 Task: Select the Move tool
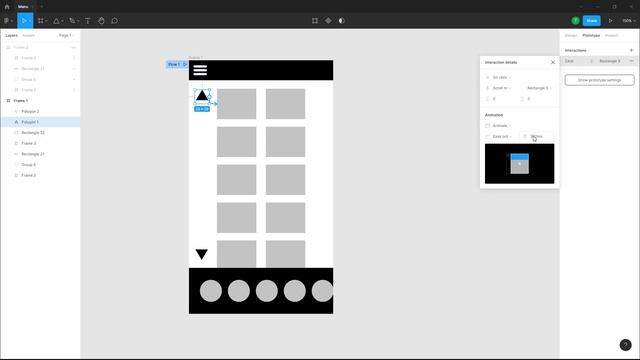point(24,20)
